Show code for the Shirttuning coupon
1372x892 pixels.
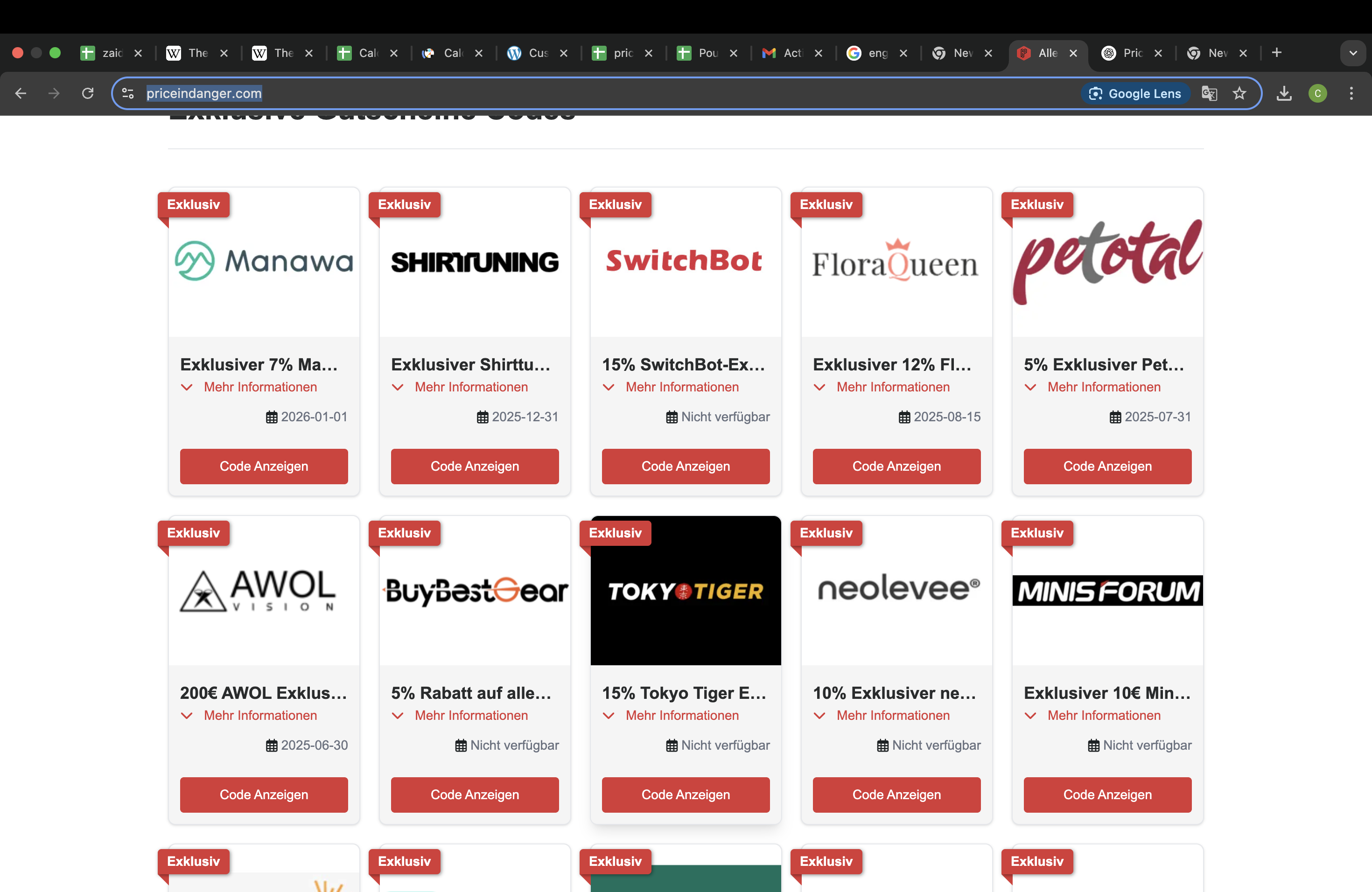[x=475, y=466]
